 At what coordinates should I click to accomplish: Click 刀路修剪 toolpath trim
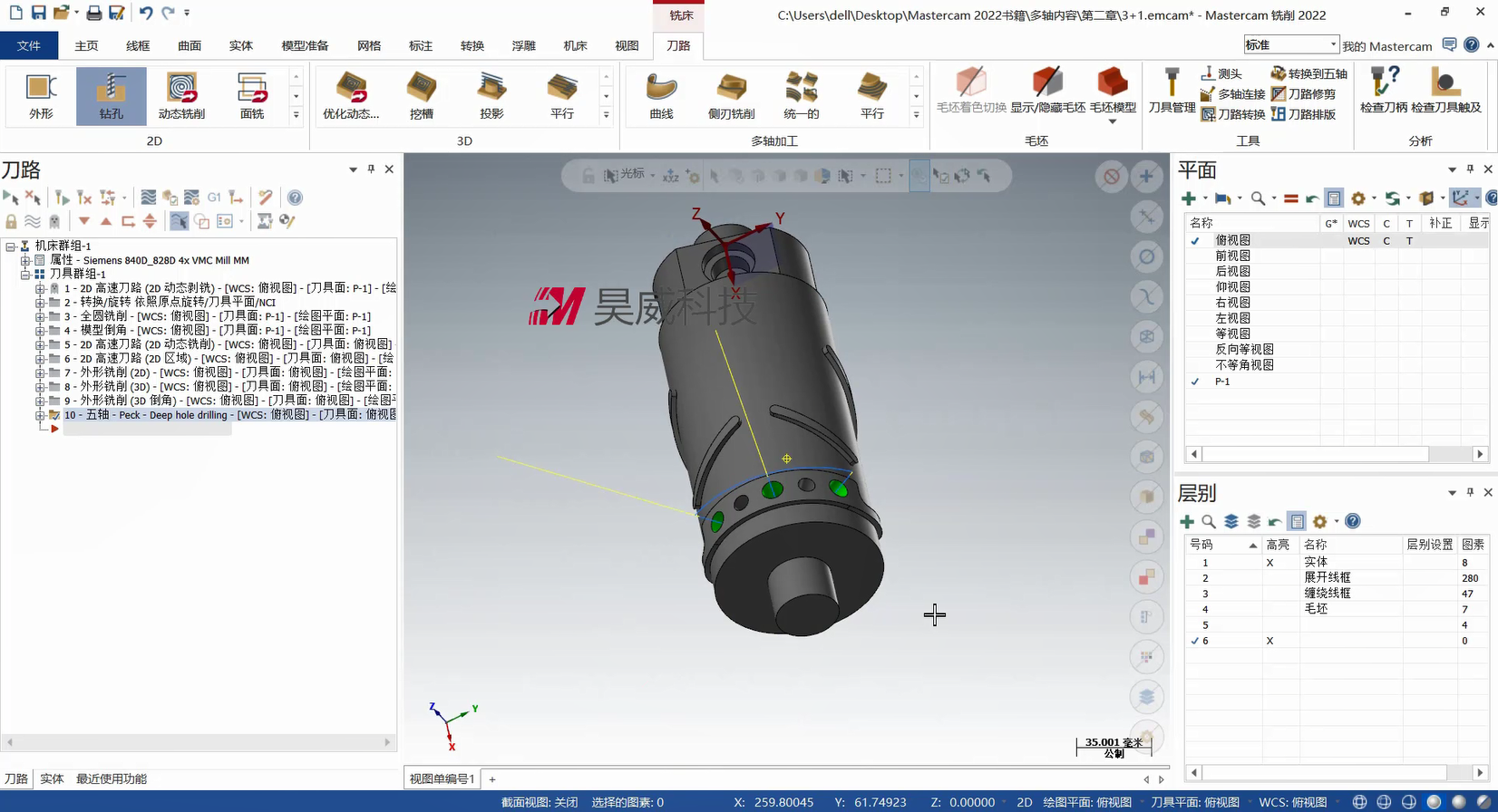tap(1303, 94)
